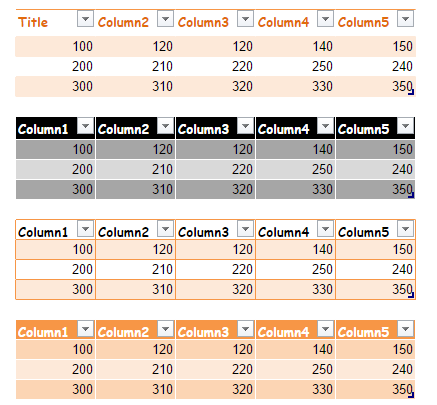The width and height of the screenshot is (437, 405).
Task: Open Column2 filter in the orange-bordered table
Action: 165,229
